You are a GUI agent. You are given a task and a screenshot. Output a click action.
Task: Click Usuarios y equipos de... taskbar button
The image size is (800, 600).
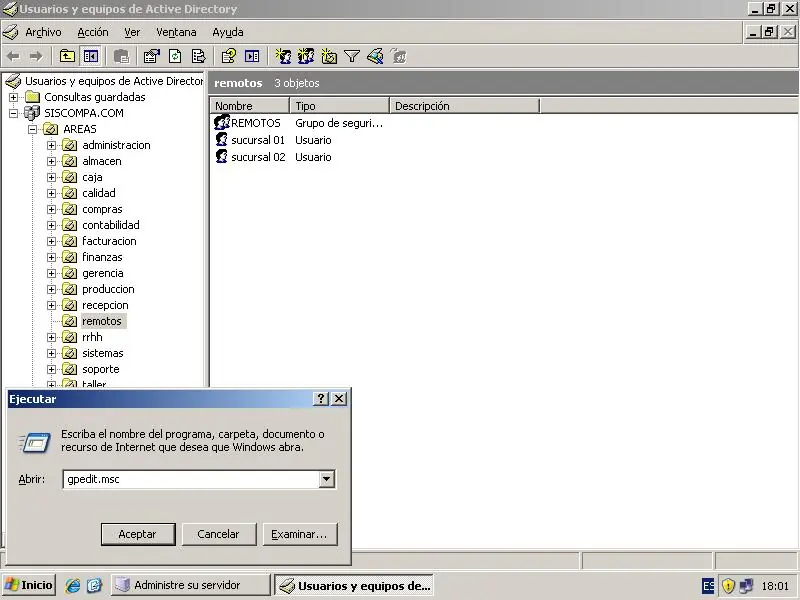pyautogui.click(x=354, y=586)
